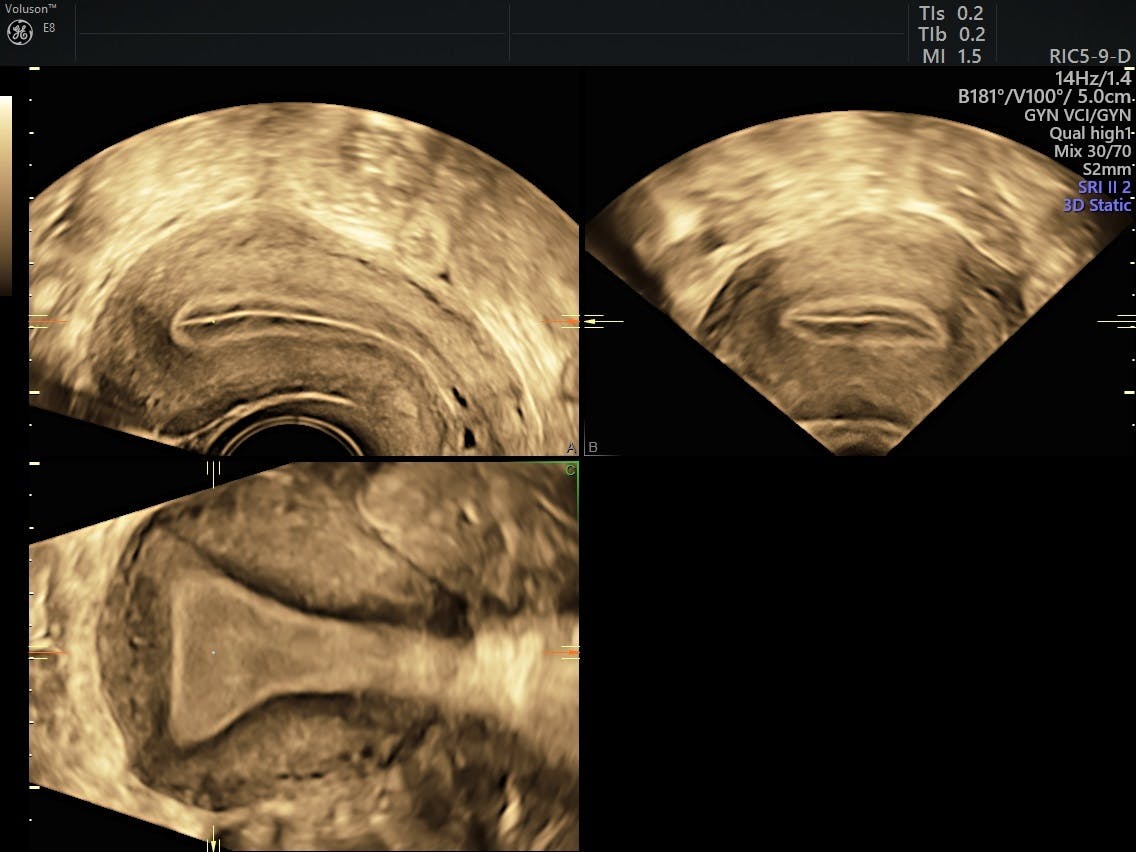Click the plane B corner label
The height and width of the screenshot is (852, 1136).
coord(593,447)
